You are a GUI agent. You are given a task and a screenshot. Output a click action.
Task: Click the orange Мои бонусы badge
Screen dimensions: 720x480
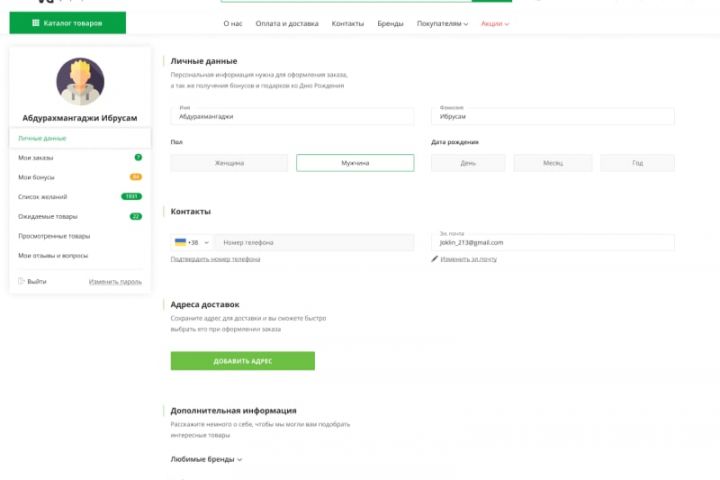click(x=136, y=177)
